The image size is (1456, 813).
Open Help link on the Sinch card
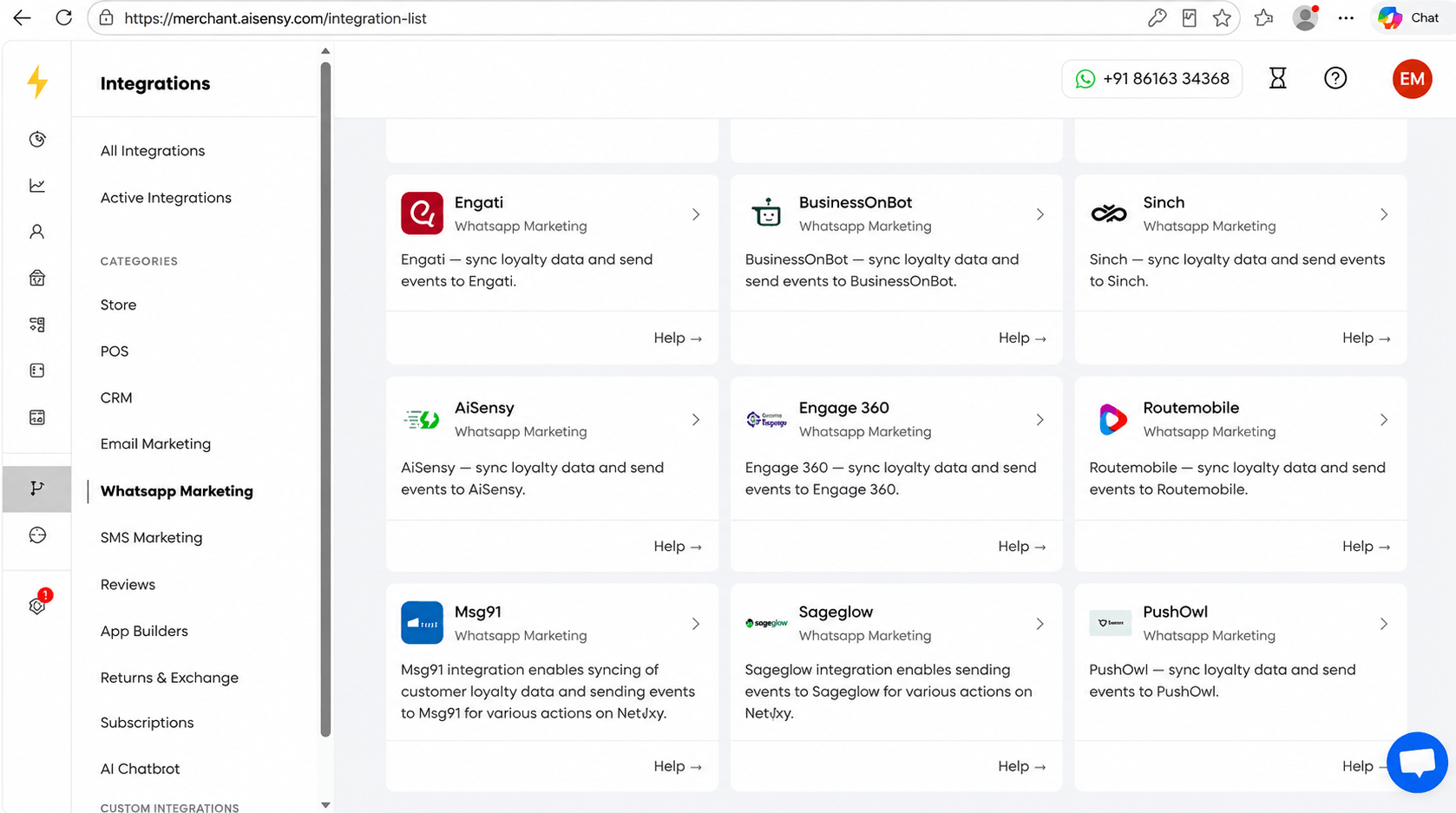pos(1366,338)
